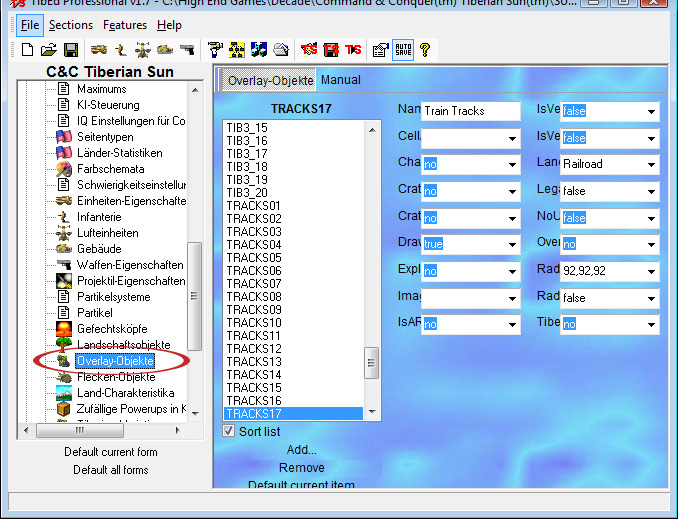Image resolution: width=678 pixels, height=519 pixels.
Task: Open the pistol weapons toolbar icon
Action: tap(187, 50)
